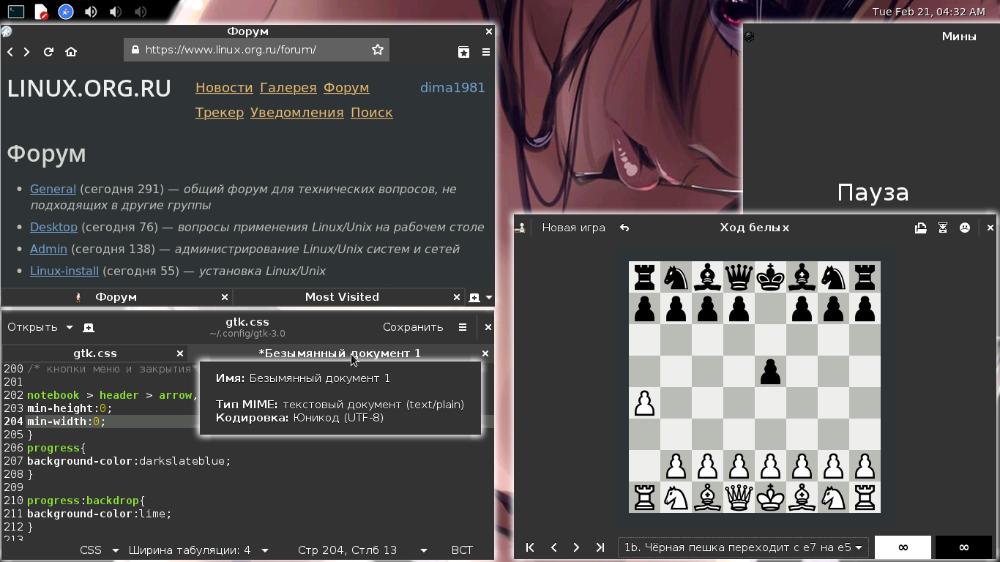Open the CSS syntax language dropdown
This screenshot has width=1000, height=562.
point(98,550)
